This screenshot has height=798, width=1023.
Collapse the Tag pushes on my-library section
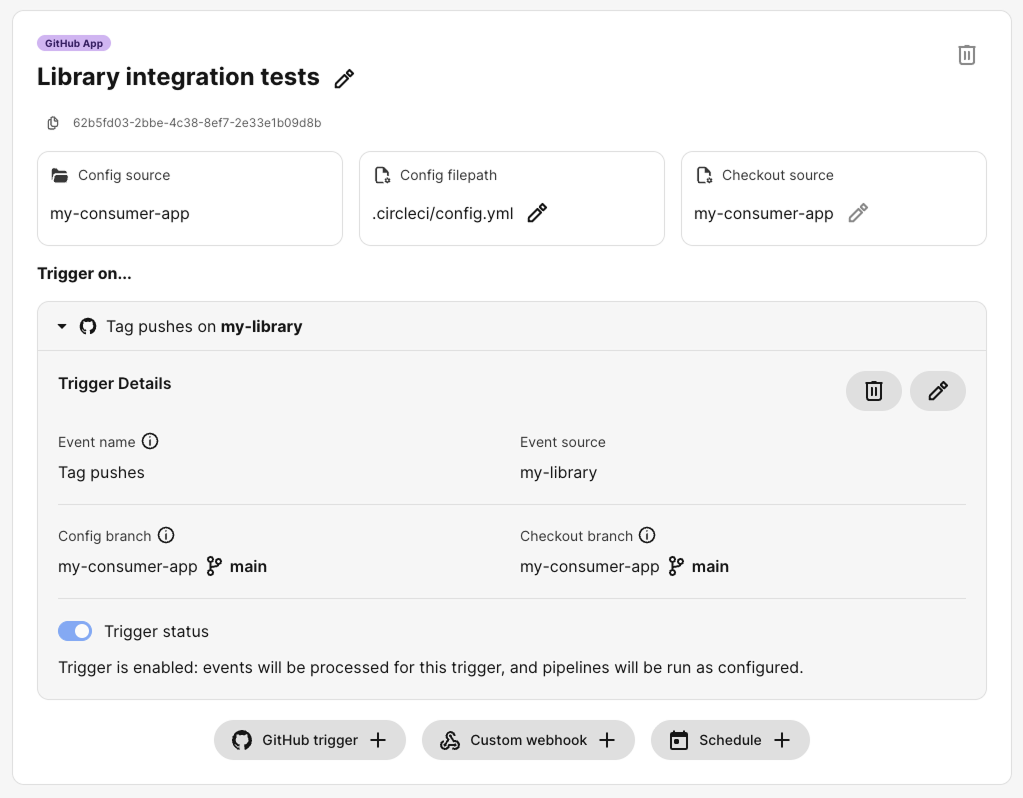pyautogui.click(x=61, y=326)
